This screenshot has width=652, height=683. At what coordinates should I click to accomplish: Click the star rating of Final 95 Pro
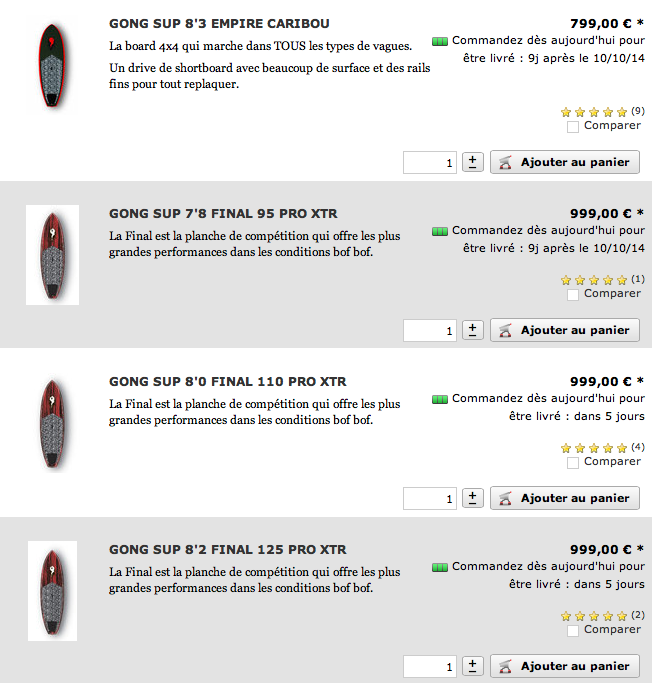594,280
